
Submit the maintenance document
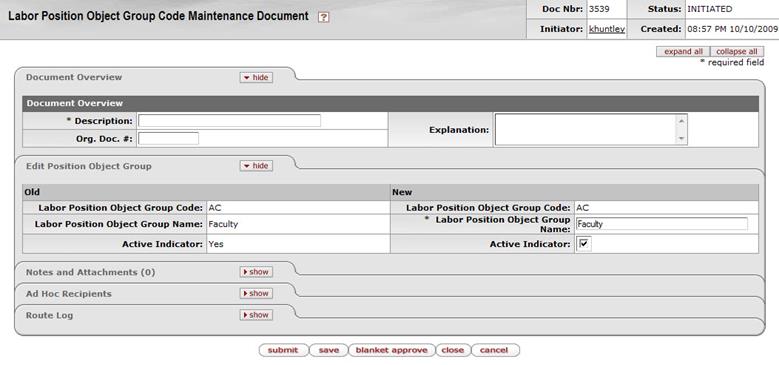click(283, 350)
